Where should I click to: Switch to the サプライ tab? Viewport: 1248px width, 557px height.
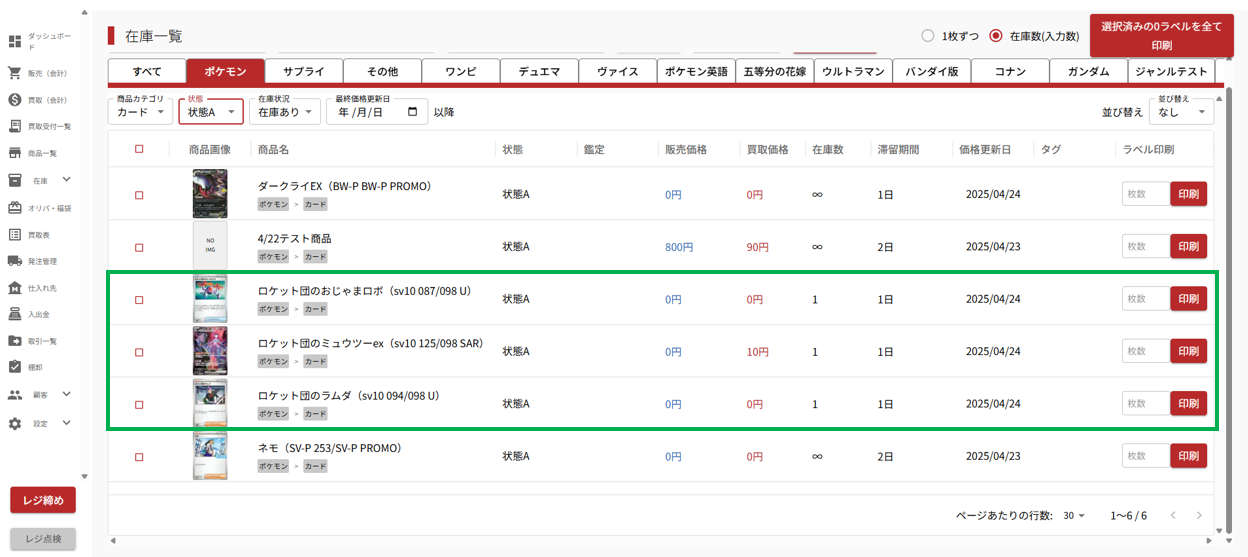(304, 71)
